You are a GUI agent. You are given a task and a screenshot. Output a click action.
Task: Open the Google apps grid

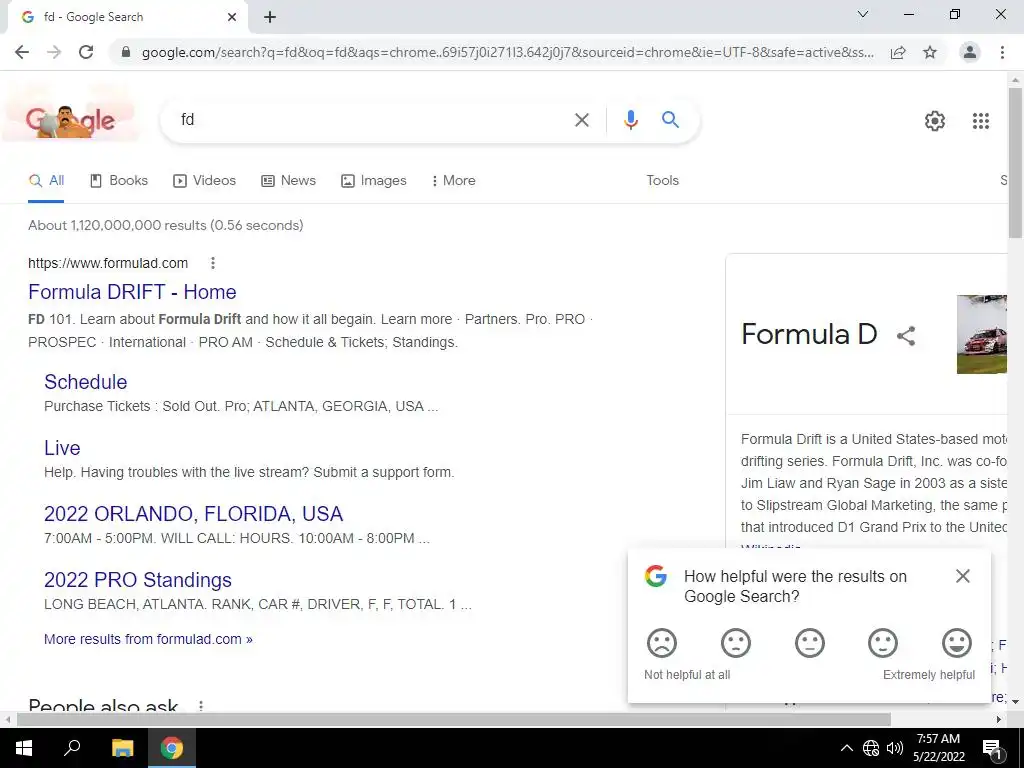click(980, 121)
